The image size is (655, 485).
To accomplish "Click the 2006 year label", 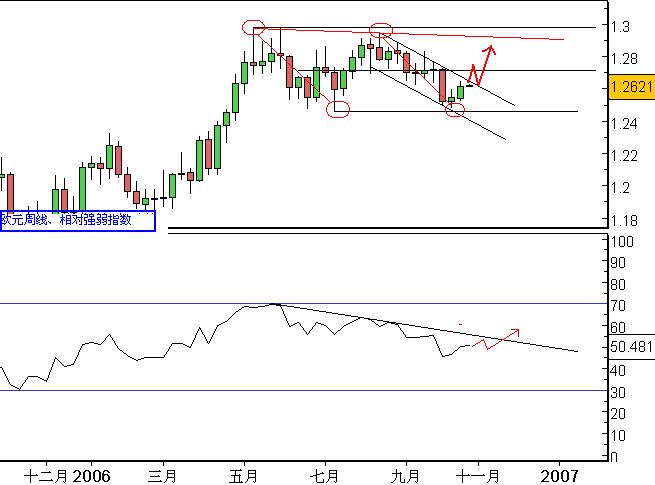I will click(91, 476).
